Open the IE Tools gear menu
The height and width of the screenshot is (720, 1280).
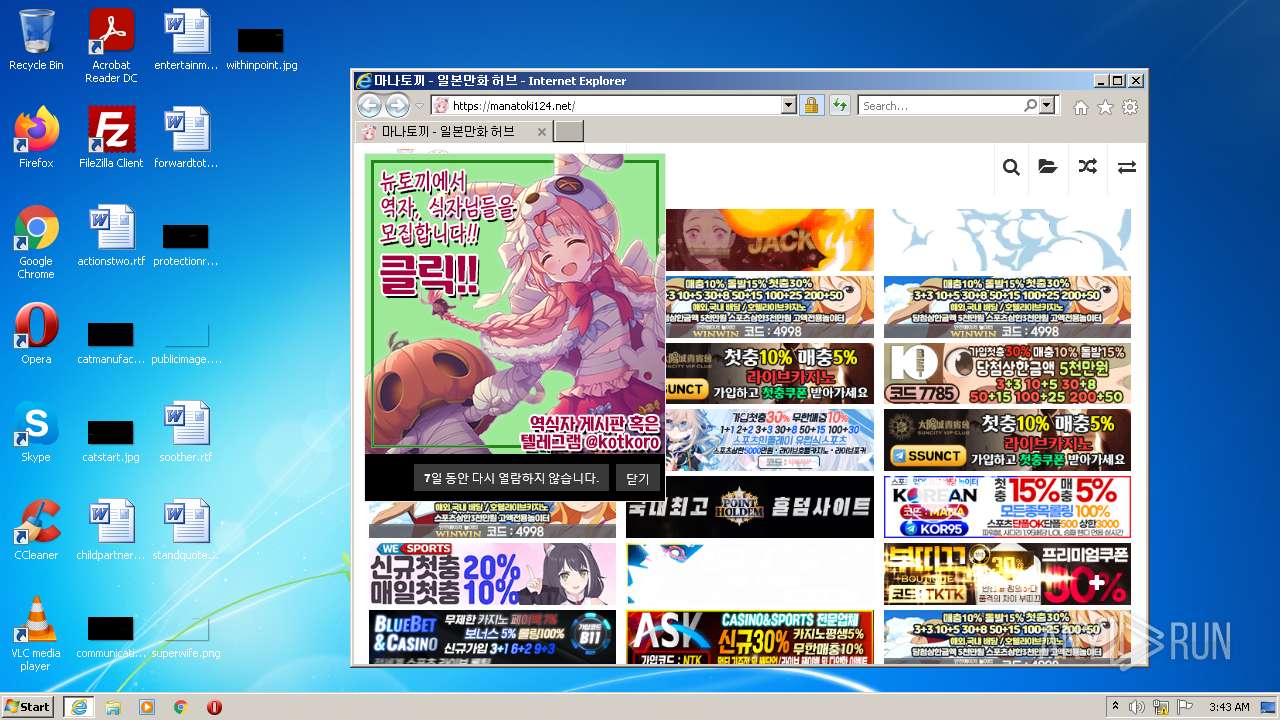click(x=1130, y=107)
